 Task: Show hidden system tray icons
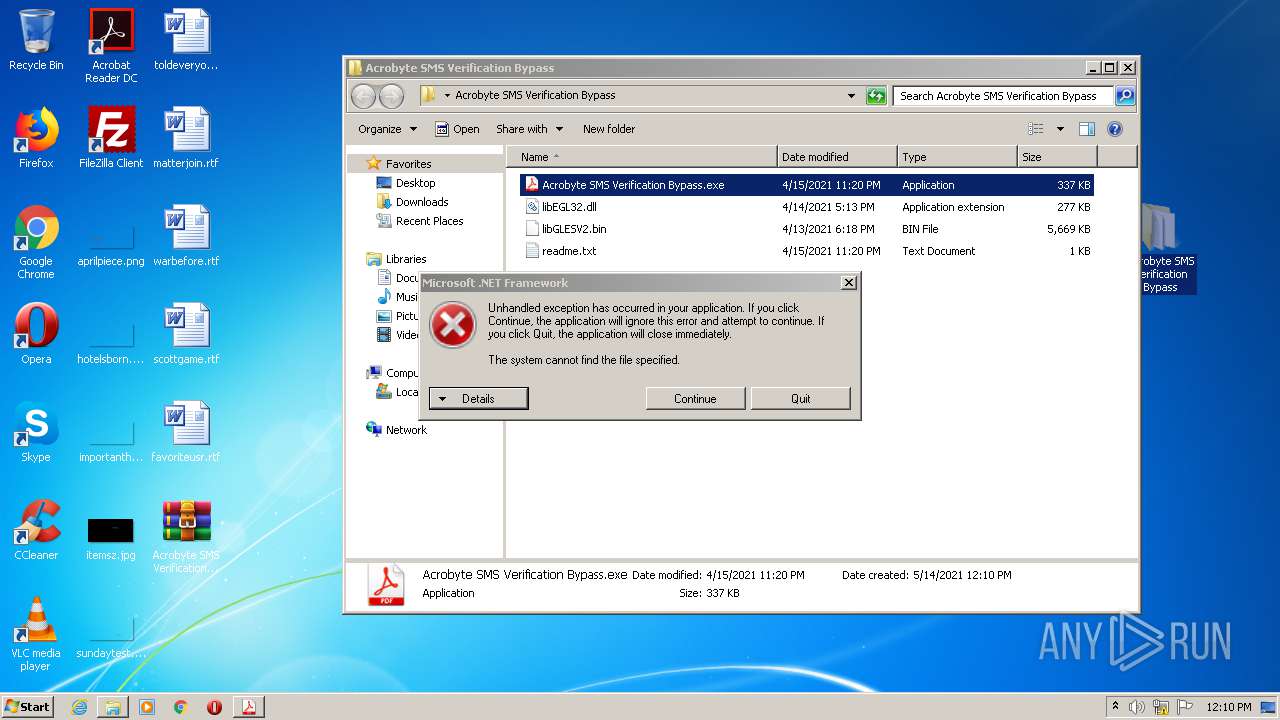click(1115, 707)
